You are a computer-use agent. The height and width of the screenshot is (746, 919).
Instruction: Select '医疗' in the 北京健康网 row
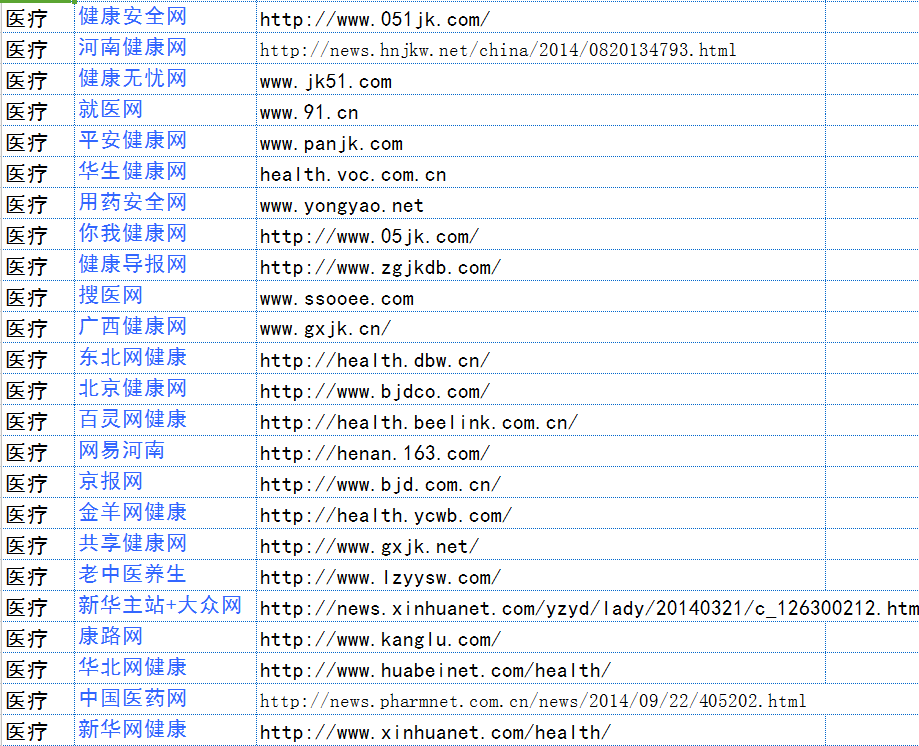pos(38,389)
